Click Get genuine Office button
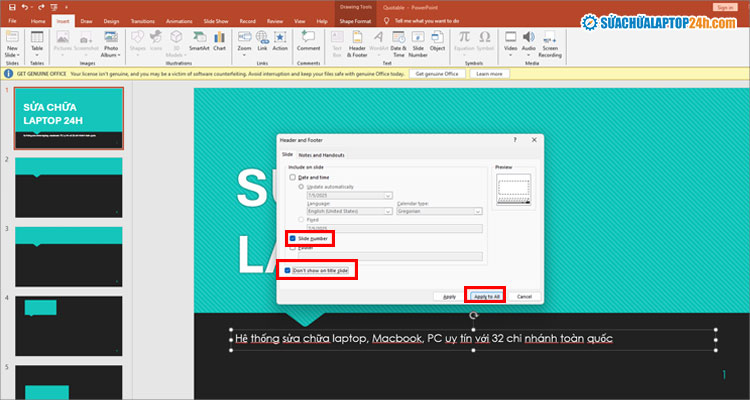 click(x=437, y=74)
